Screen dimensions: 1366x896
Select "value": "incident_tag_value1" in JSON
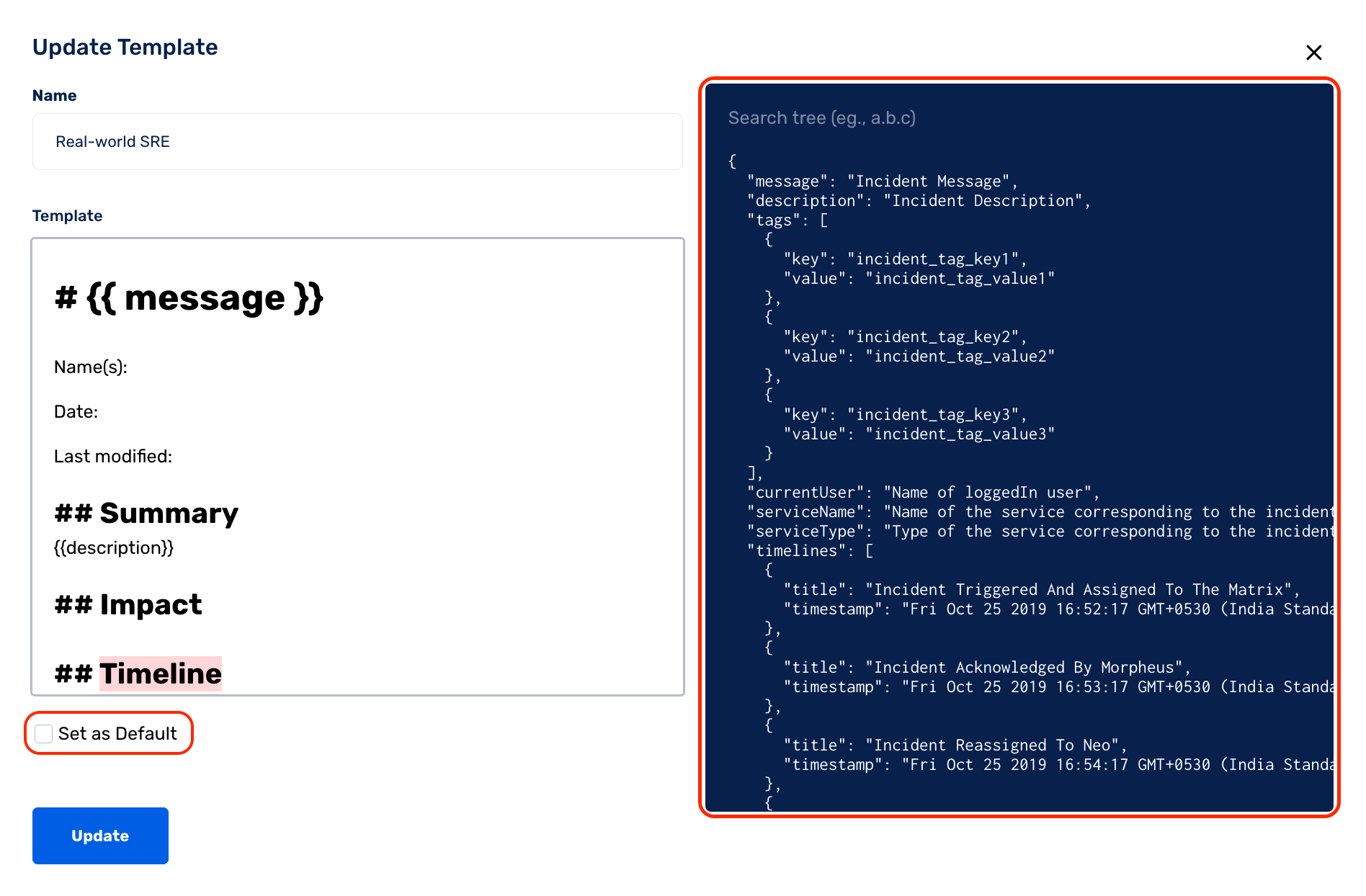click(919, 279)
